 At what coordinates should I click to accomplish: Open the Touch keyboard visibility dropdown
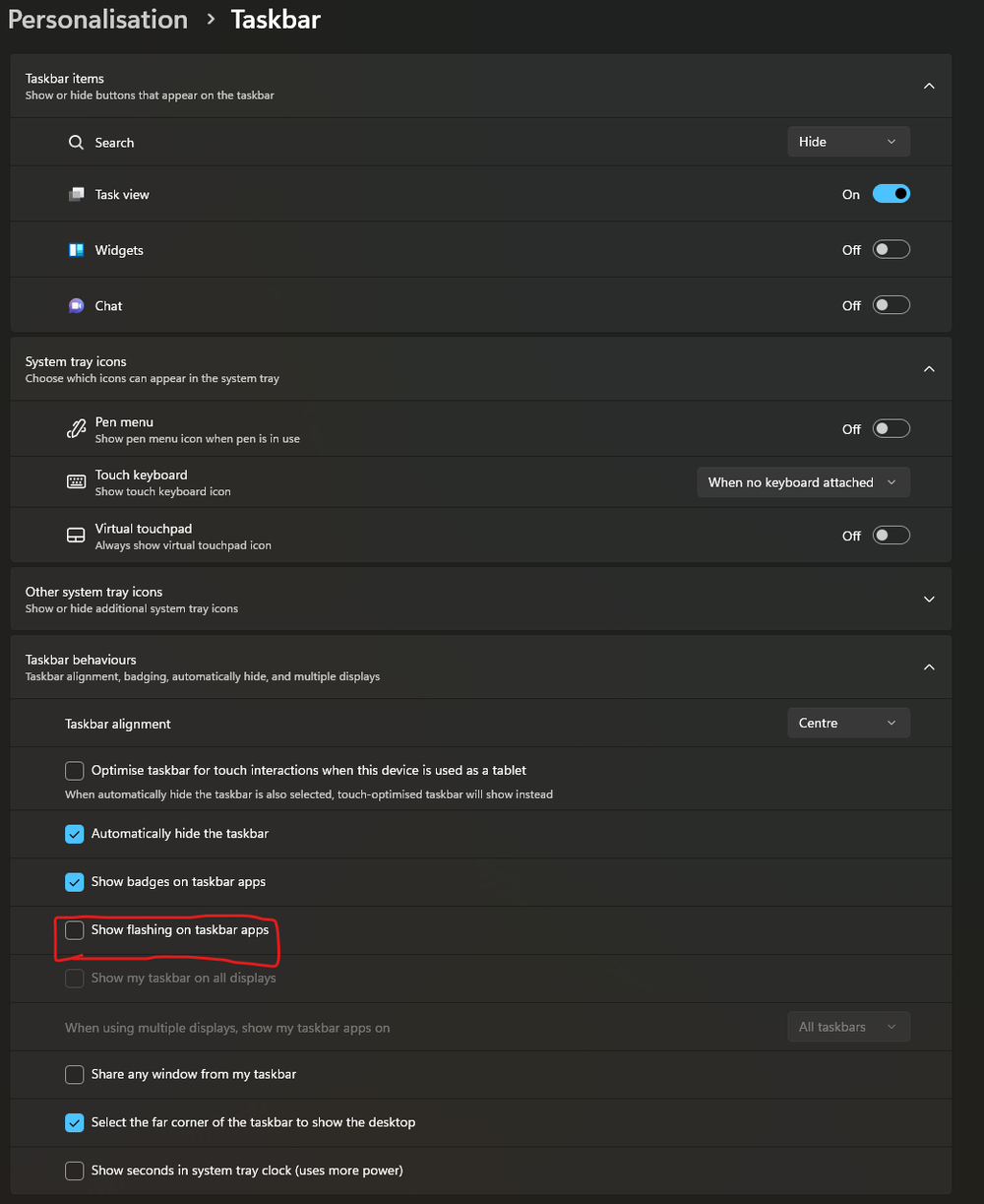point(802,481)
